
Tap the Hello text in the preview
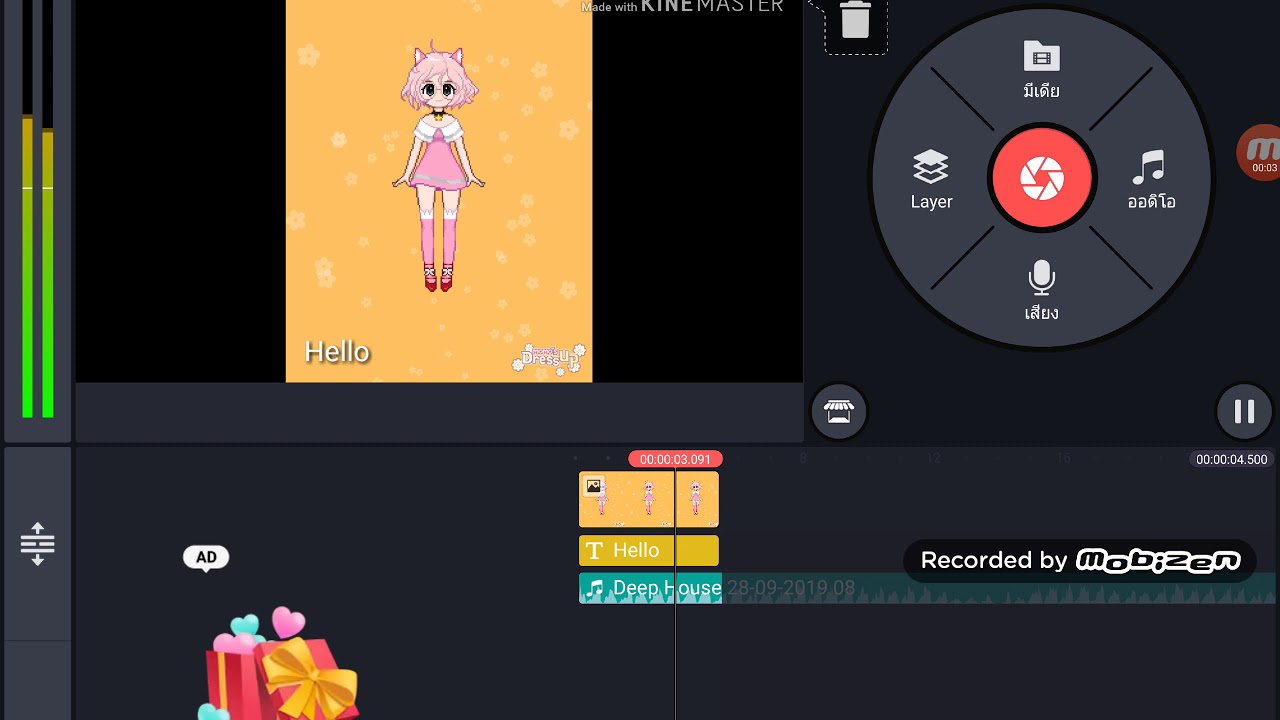click(337, 352)
